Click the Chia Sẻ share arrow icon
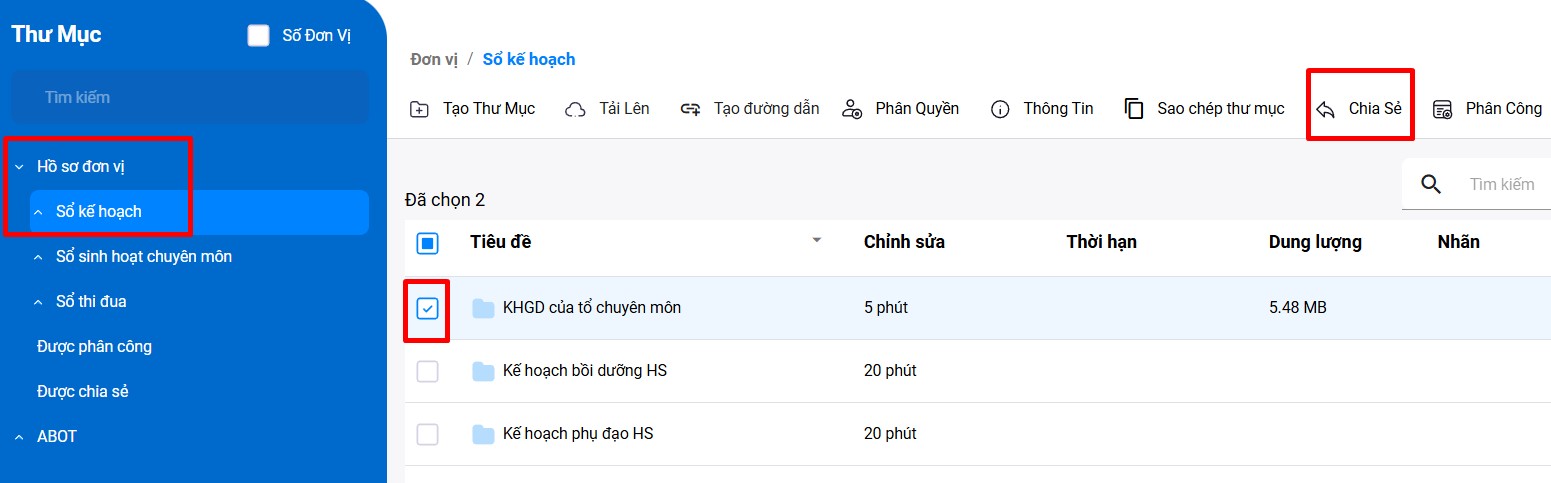The image size is (1551, 483). [x=1326, y=109]
